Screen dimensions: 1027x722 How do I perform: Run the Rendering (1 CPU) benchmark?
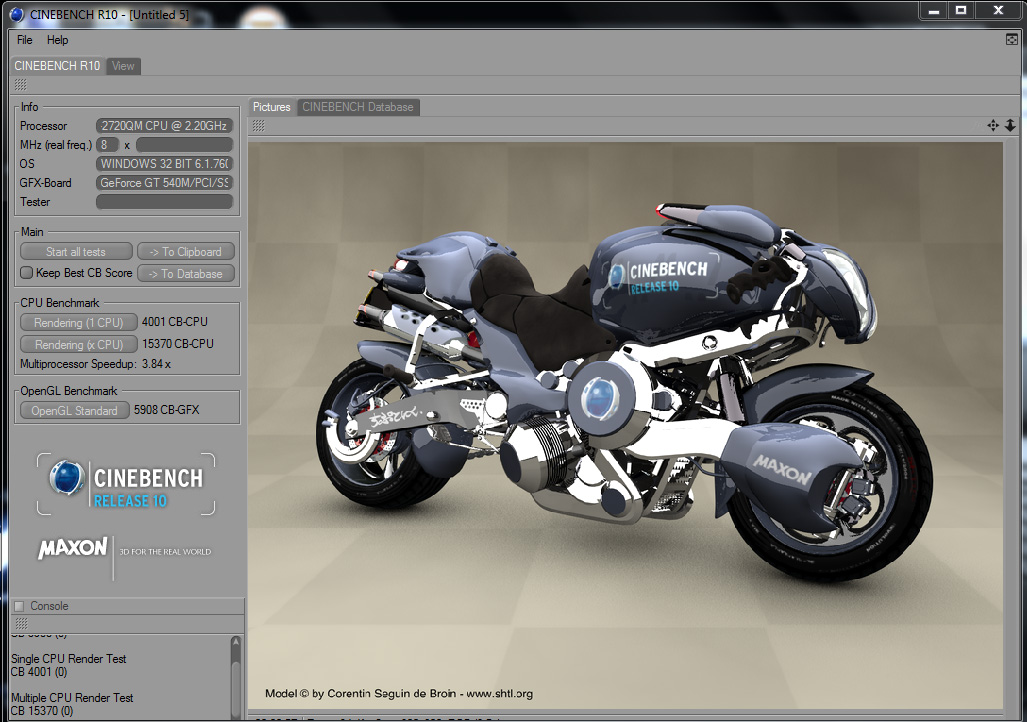(79, 322)
